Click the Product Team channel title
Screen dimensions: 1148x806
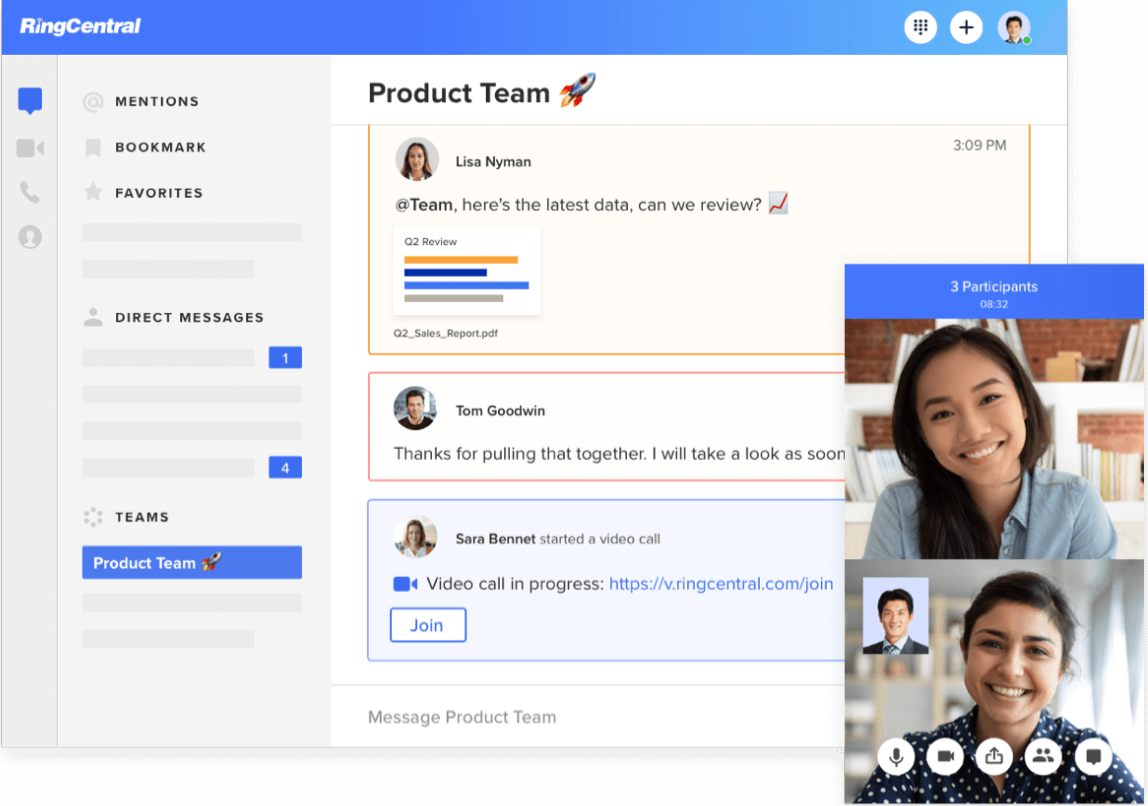[x=482, y=93]
